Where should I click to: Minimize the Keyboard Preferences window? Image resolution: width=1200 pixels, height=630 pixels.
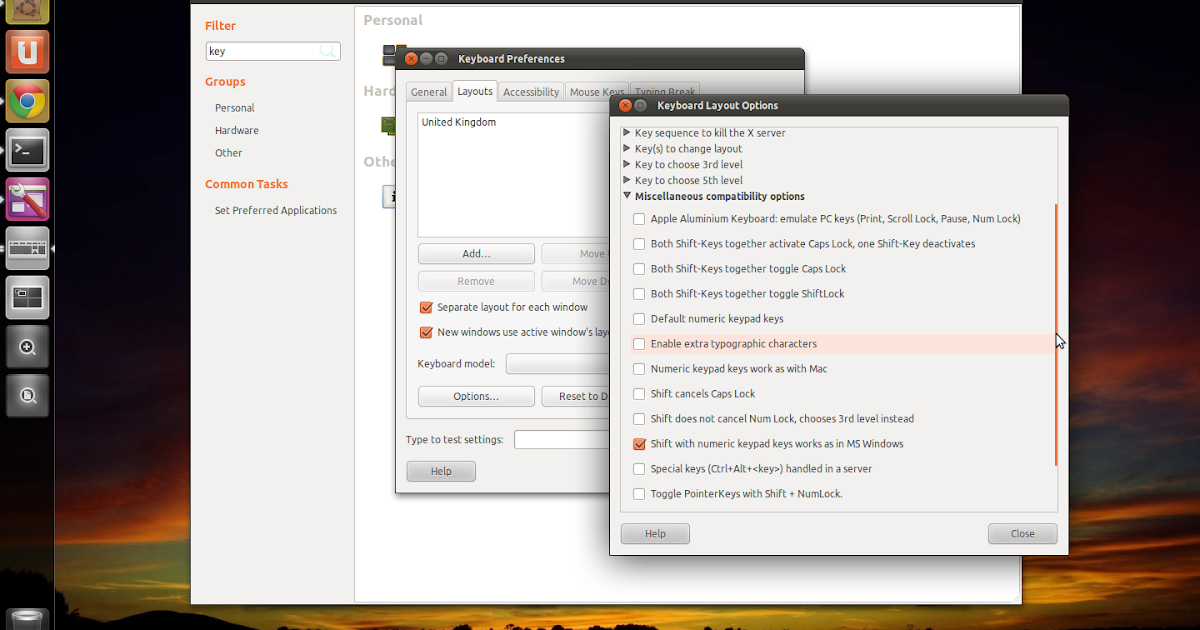[x=426, y=59]
